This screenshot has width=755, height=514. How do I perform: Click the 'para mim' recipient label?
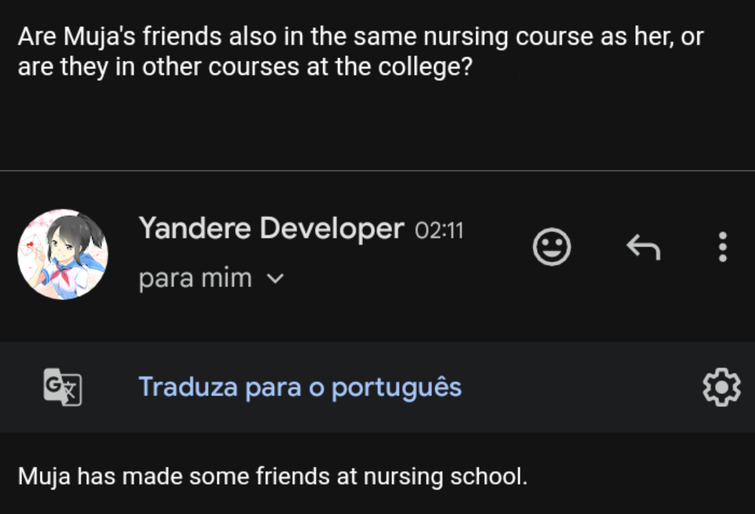195,278
